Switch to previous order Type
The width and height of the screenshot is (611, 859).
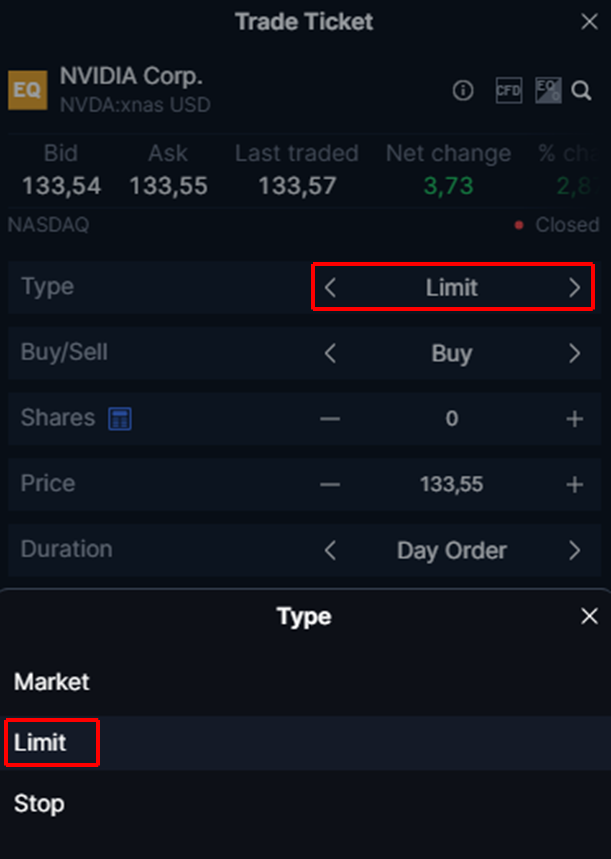(x=331, y=288)
